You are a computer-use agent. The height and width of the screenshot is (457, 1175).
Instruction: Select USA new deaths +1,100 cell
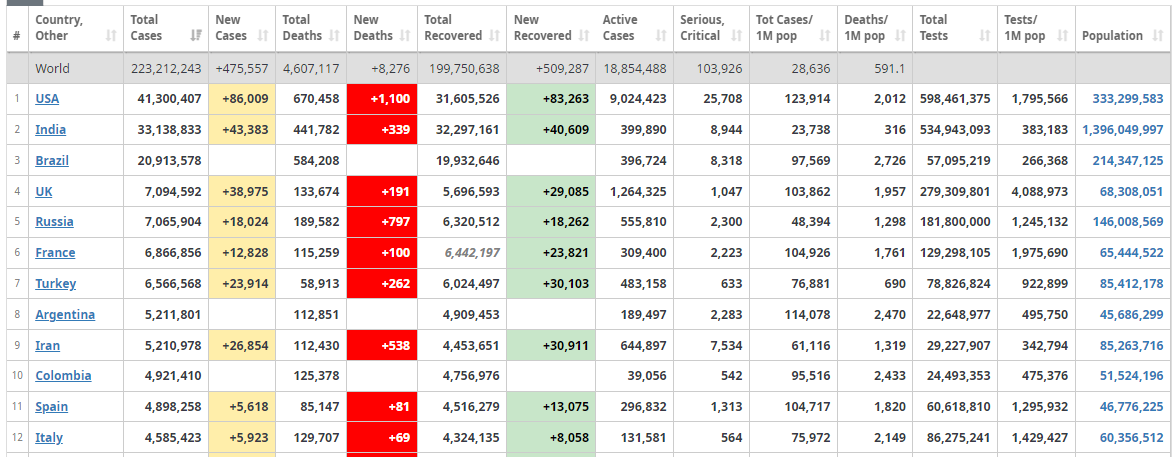[x=382, y=98]
